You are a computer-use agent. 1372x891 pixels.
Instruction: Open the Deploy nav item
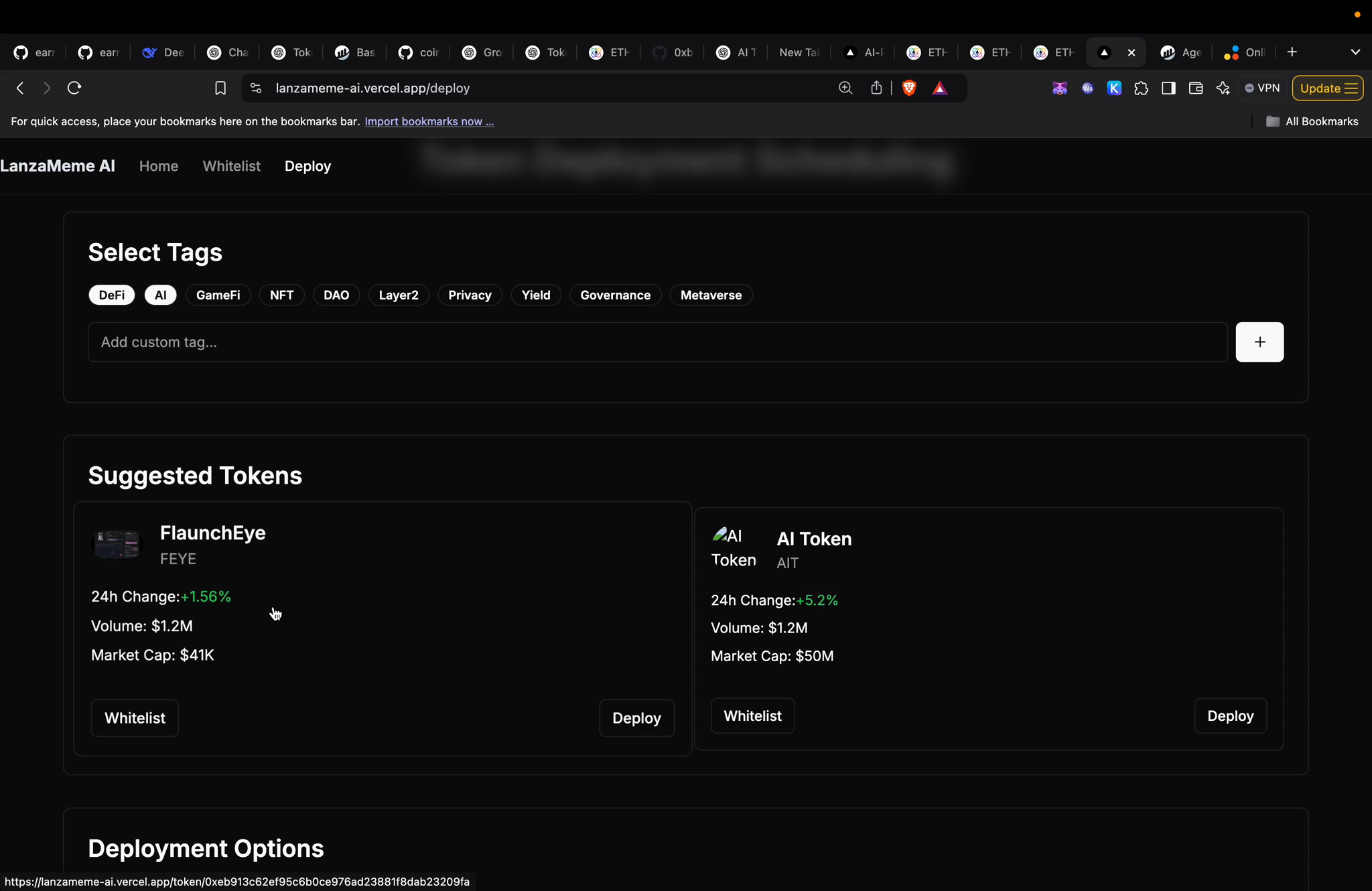(x=307, y=166)
